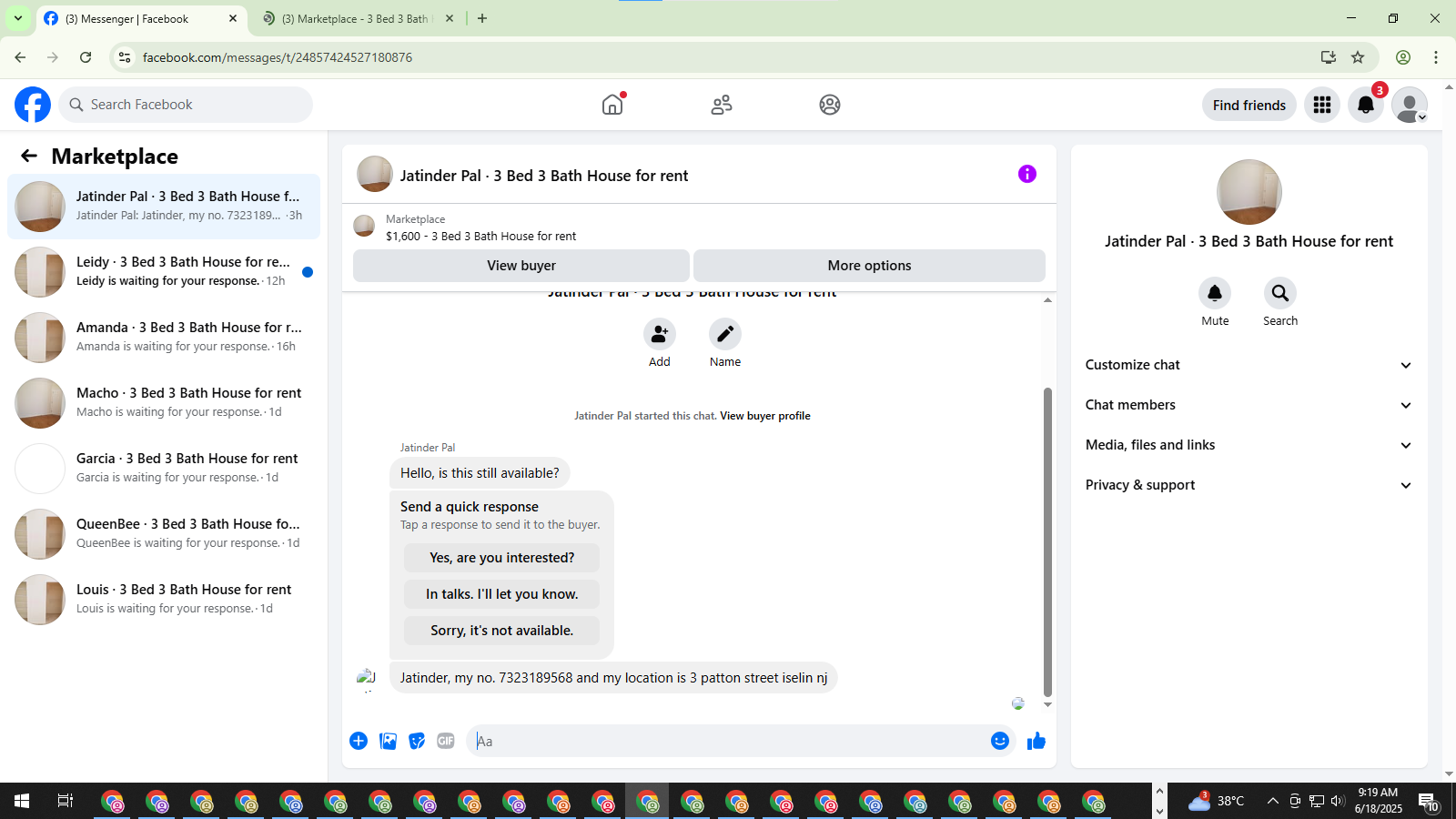The image size is (1456, 819).
Task: Close the Marketplace browser tab
Action: tap(449, 18)
